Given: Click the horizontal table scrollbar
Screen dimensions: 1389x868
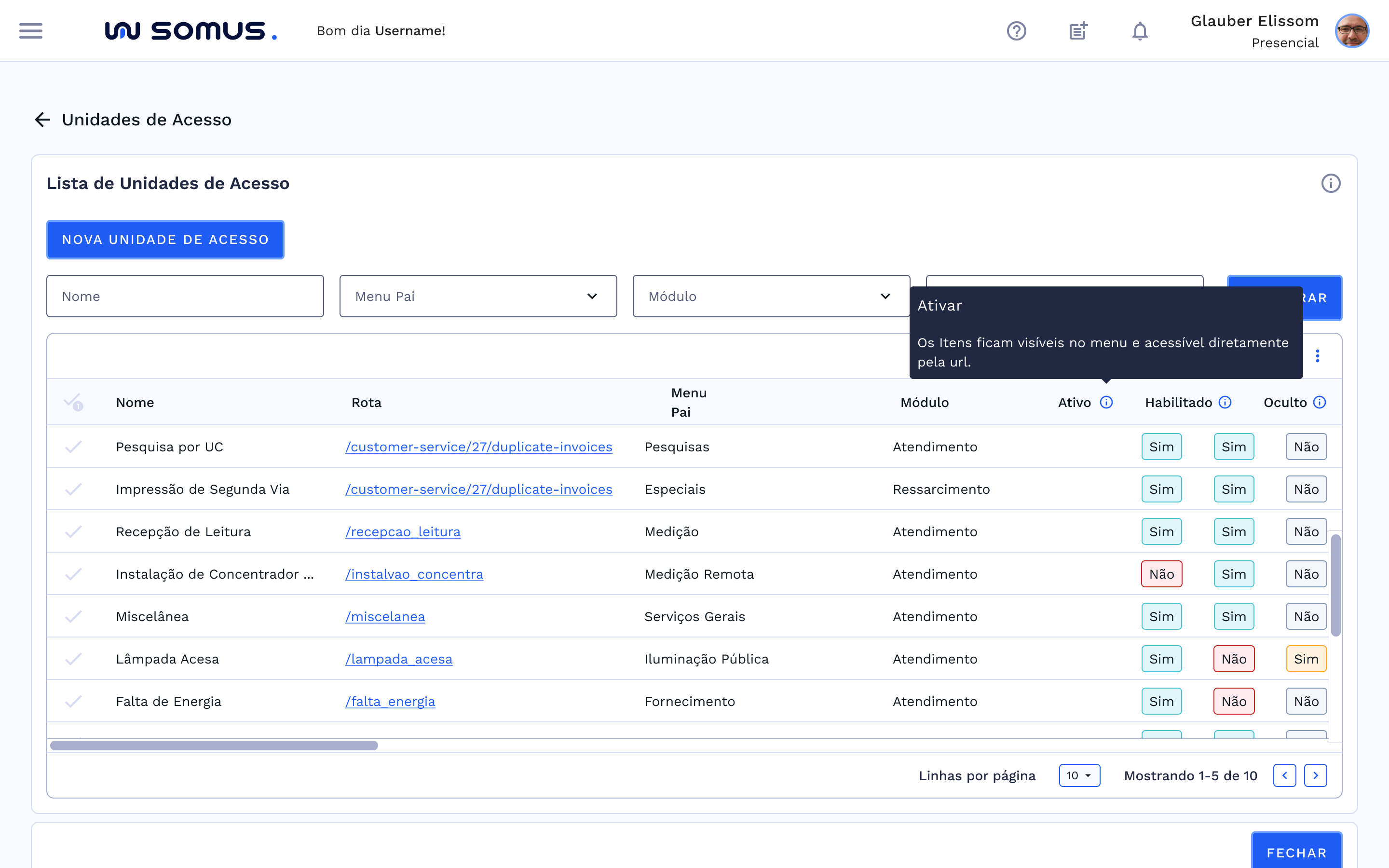Looking at the screenshot, I should [214, 745].
